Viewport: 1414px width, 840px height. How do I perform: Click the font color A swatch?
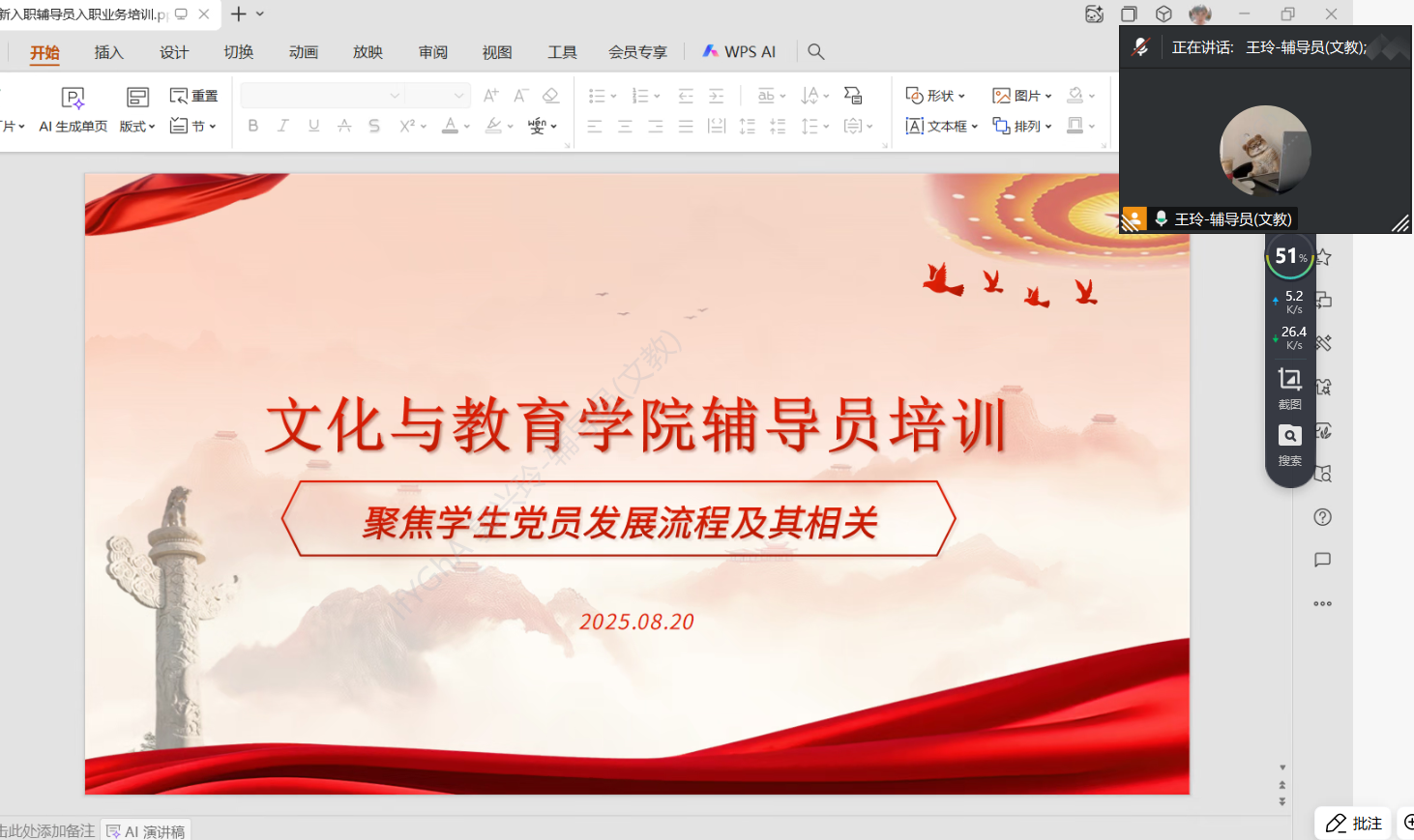click(x=450, y=126)
